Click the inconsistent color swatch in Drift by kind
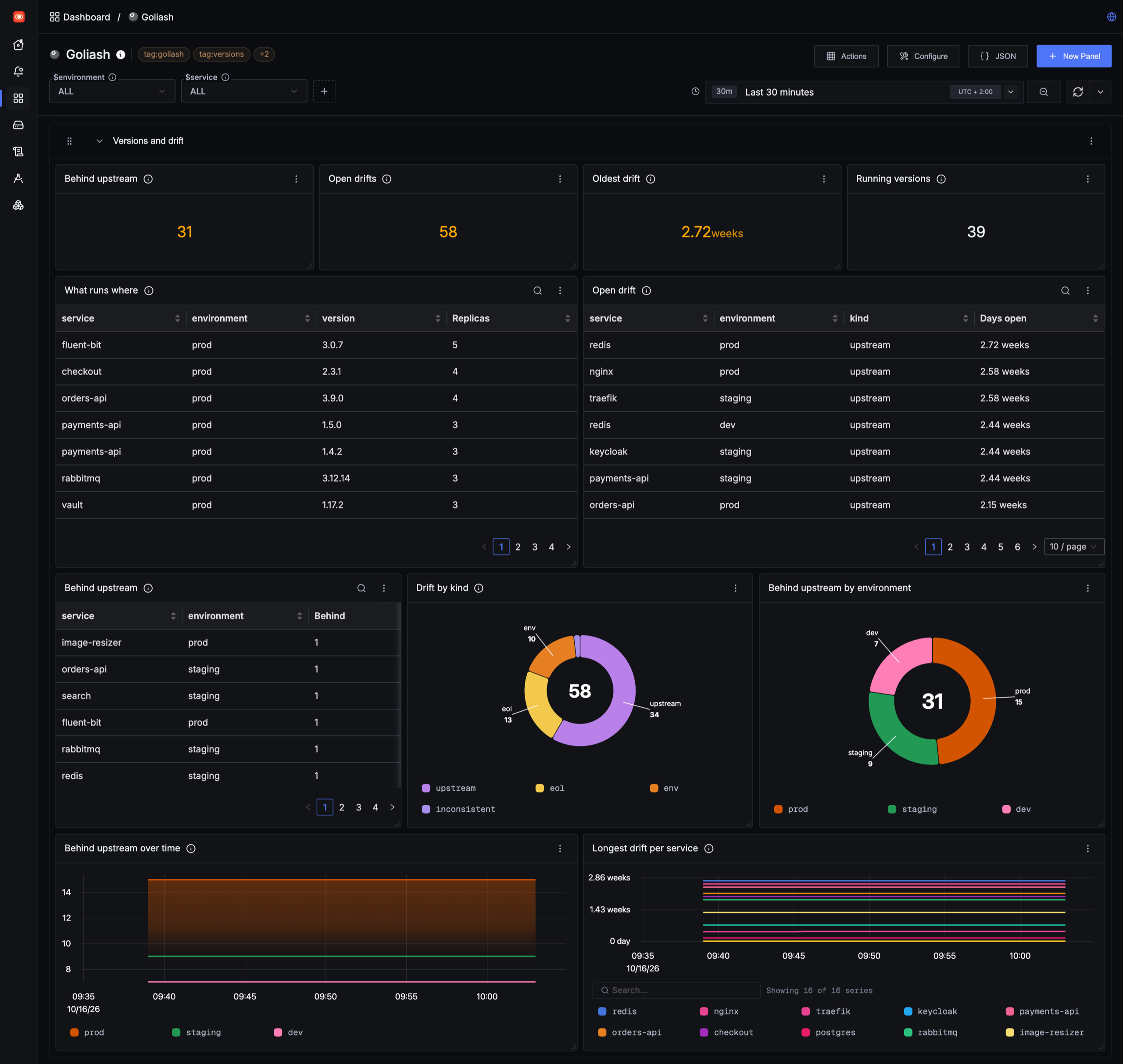This screenshot has height=1064, width=1123. pyautogui.click(x=426, y=810)
